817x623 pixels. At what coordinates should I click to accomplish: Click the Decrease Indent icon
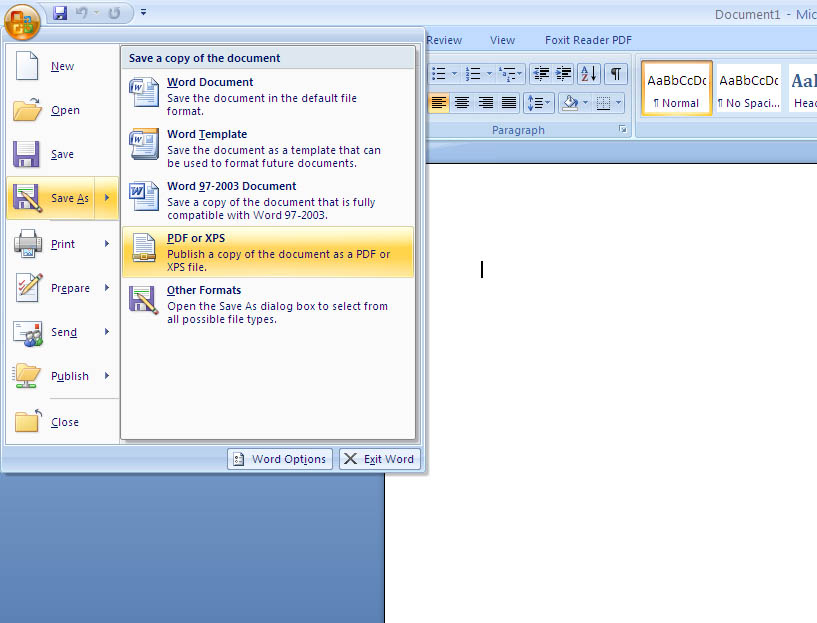(x=541, y=74)
